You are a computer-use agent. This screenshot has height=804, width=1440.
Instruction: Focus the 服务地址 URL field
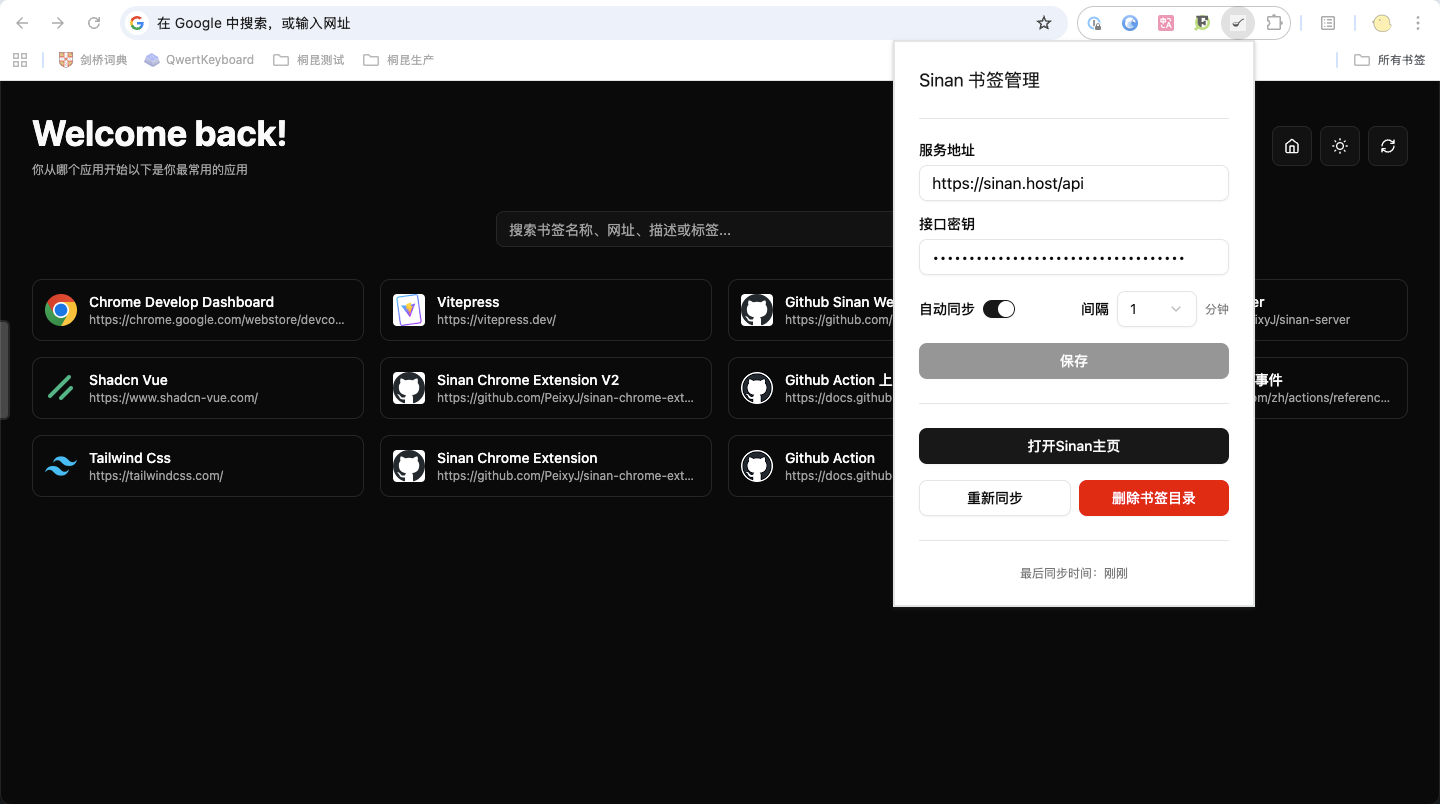(1074, 183)
